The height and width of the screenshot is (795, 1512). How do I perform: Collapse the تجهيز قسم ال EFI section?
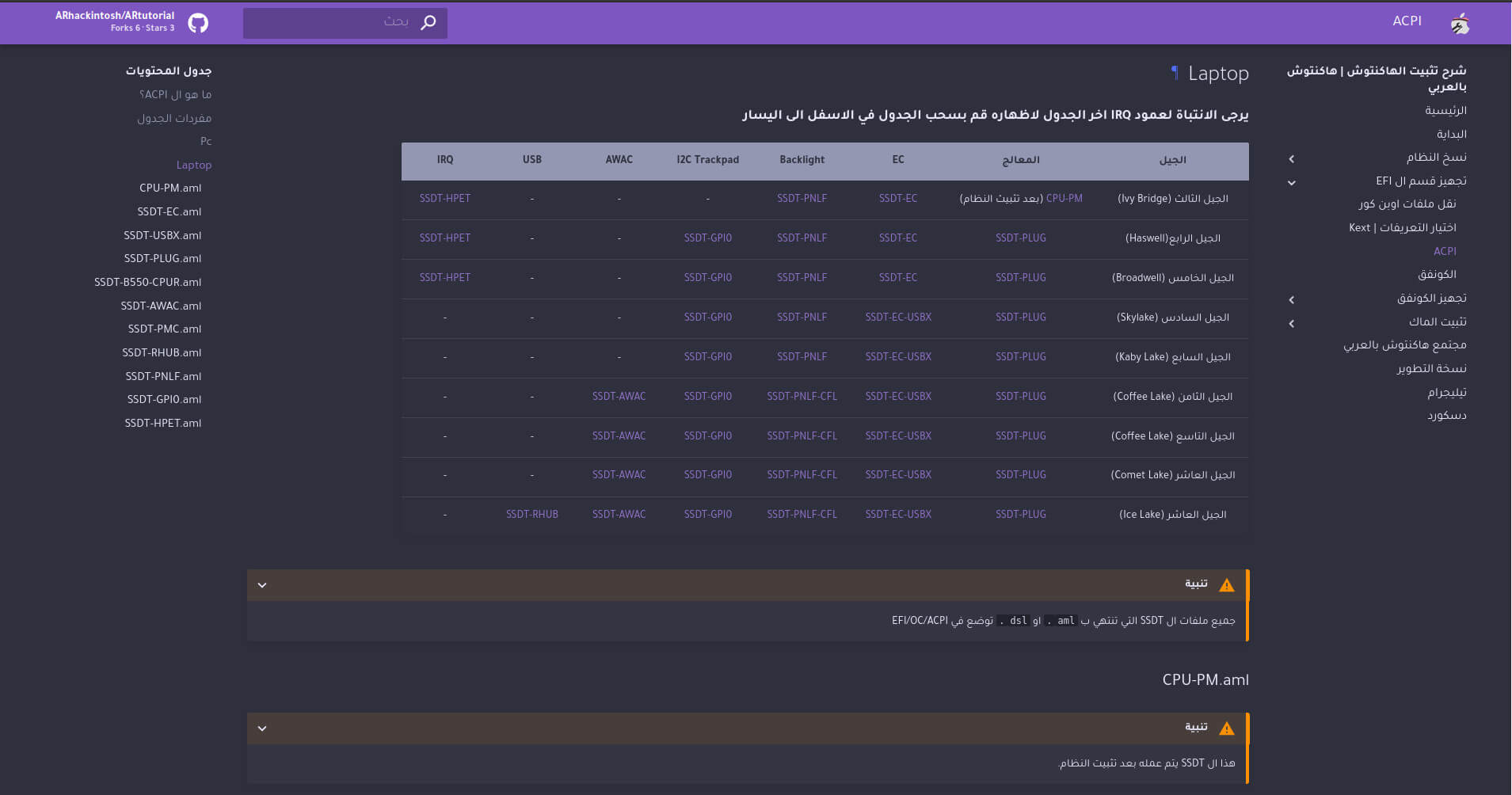pos(1292,182)
